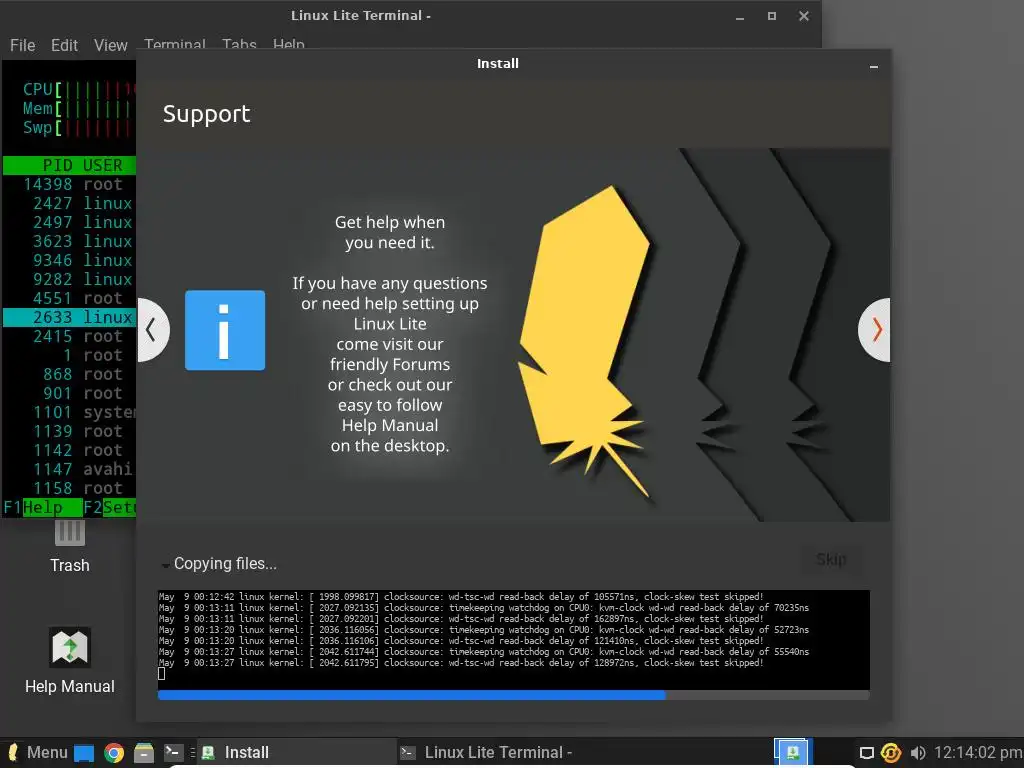
Task: Open the File menu in terminal
Action: (x=22, y=45)
